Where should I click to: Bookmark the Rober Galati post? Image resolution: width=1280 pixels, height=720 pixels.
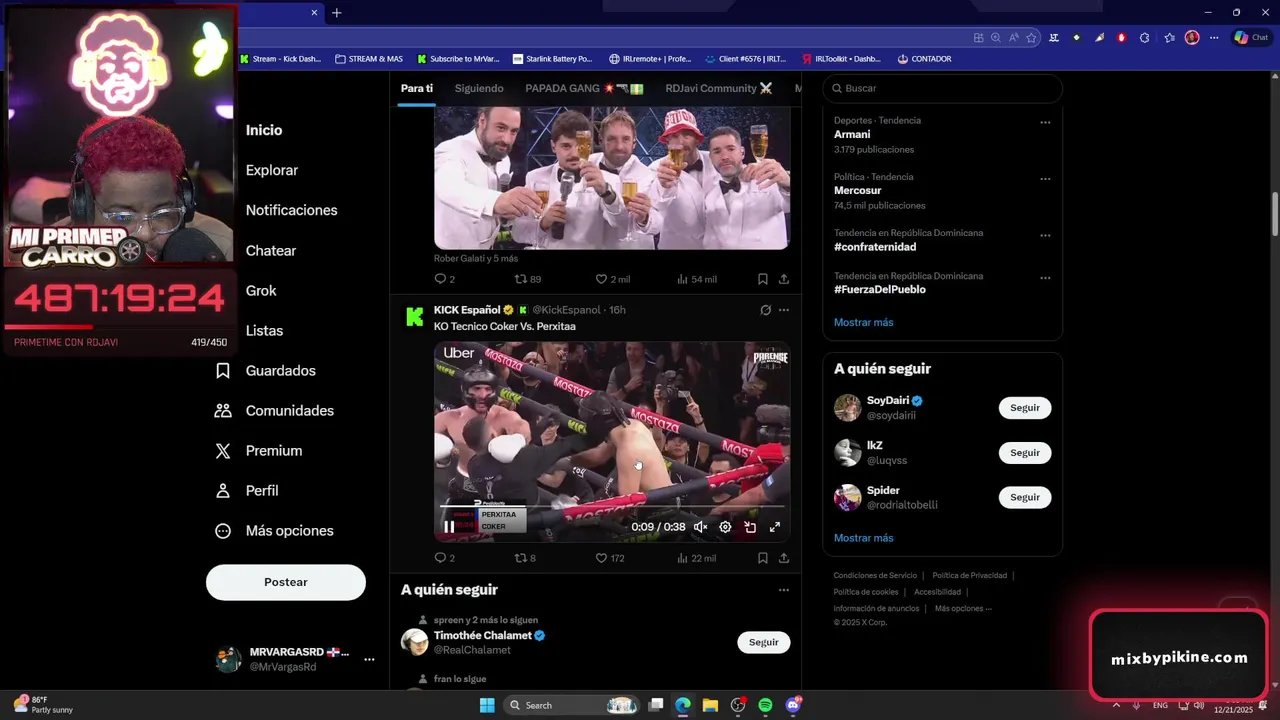pyautogui.click(x=762, y=279)
